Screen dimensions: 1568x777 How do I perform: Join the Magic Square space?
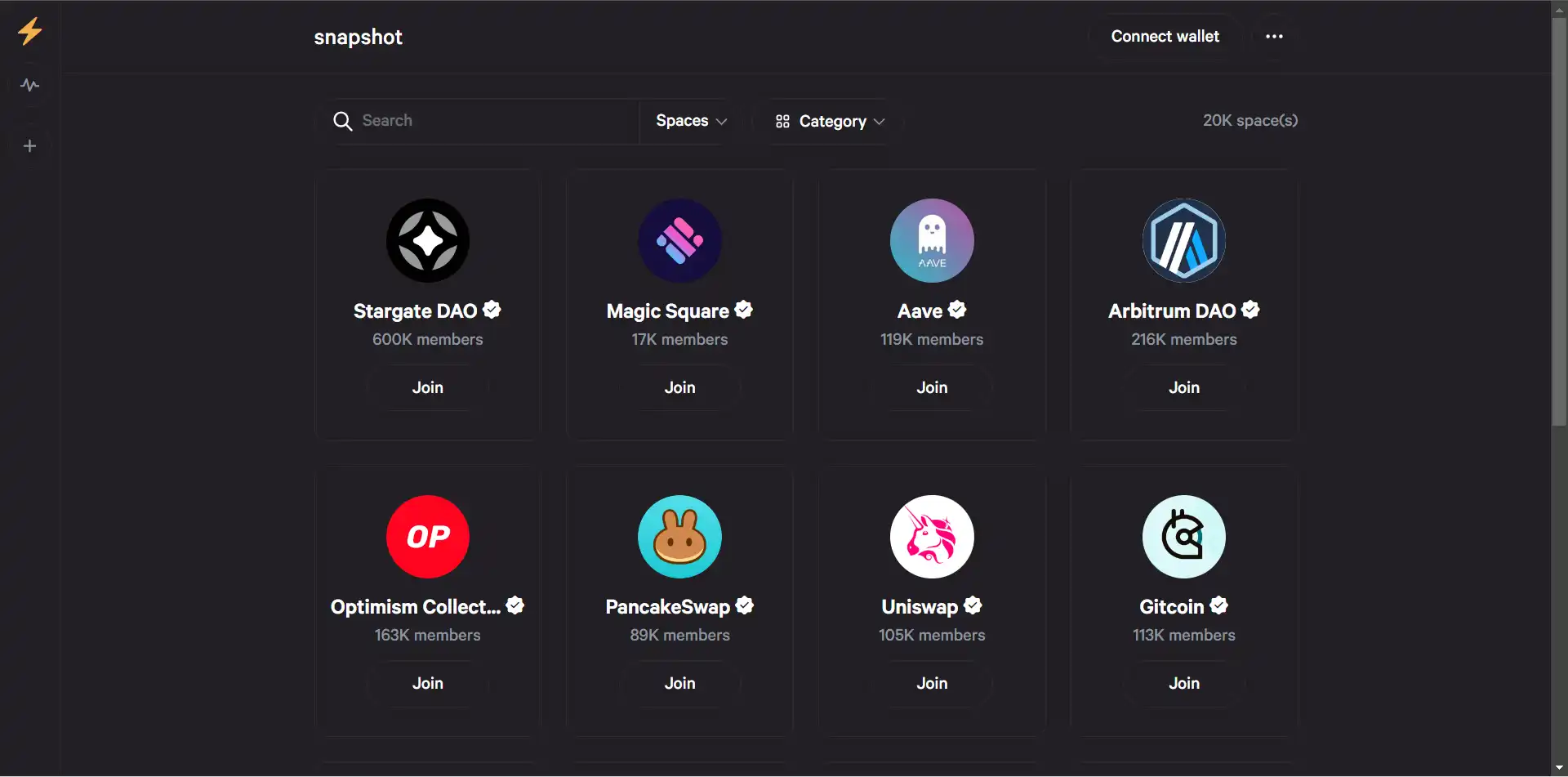pos(679,387)
